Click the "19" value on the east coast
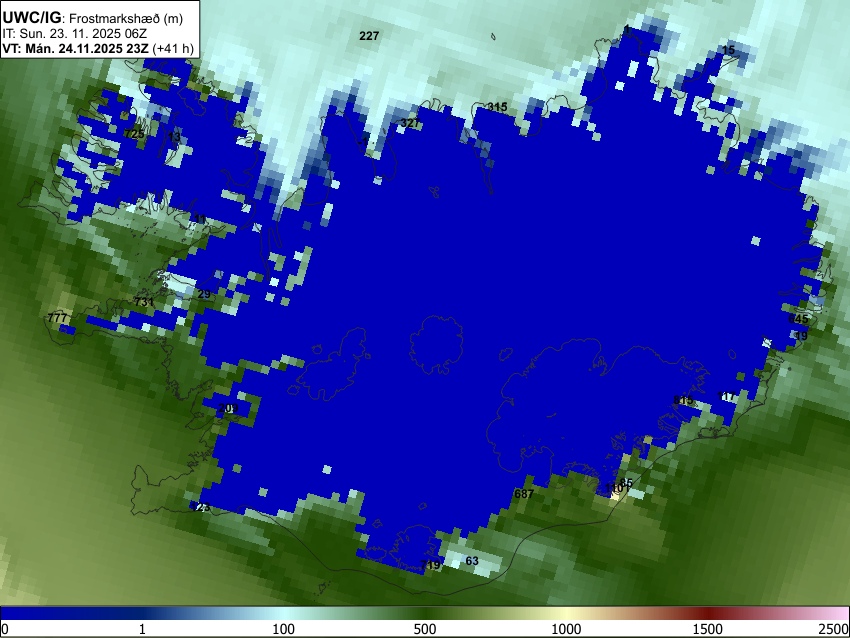 click(x=801, y=336)
